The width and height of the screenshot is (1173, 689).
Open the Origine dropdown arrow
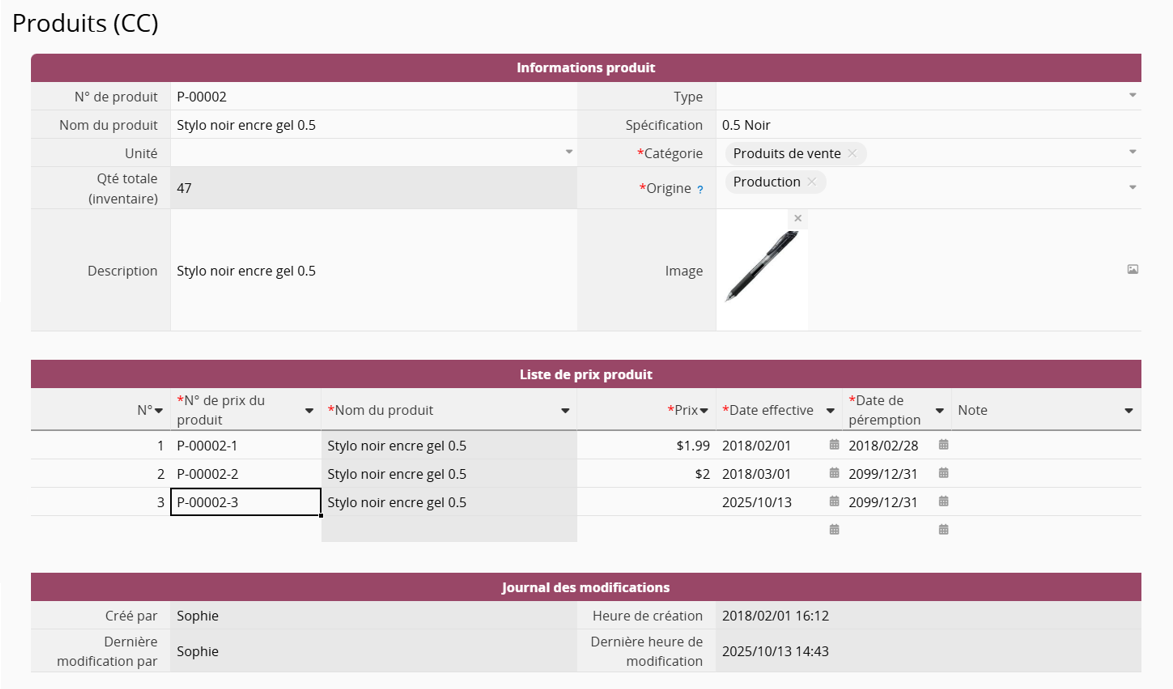coord(1132,188)
